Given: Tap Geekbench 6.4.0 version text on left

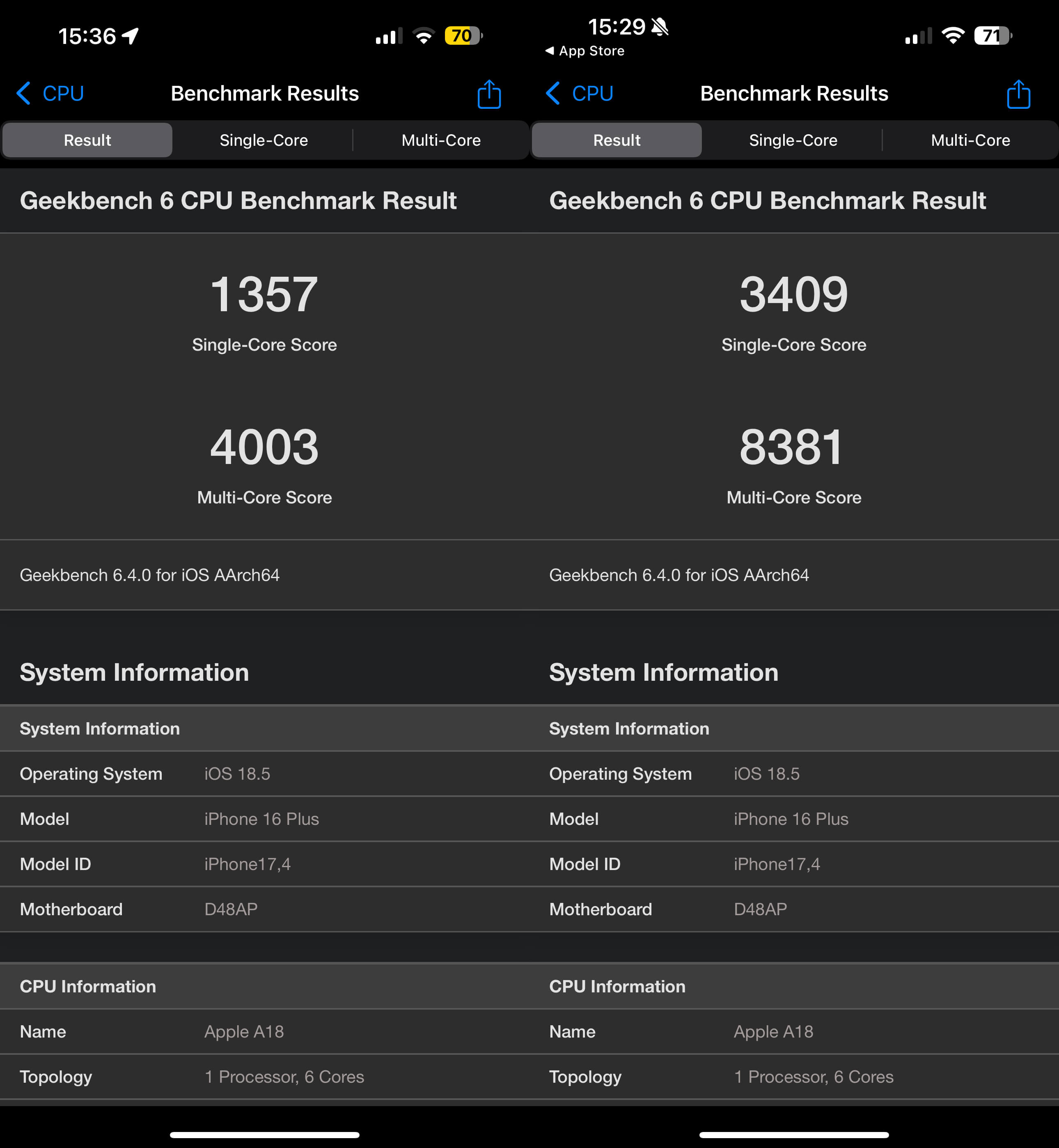Looking at the screenshot, I should (x=149, y=575).
